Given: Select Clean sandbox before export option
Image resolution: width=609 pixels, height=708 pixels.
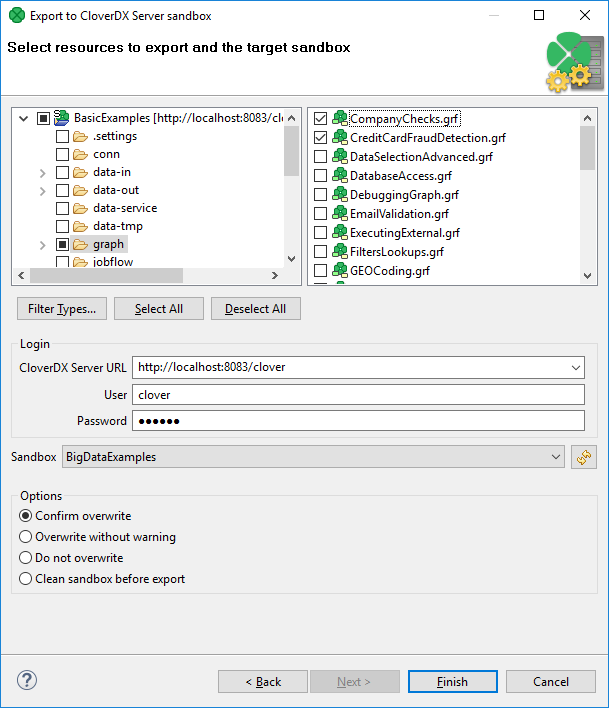Looking at the screenshot, I should [26, 579].
